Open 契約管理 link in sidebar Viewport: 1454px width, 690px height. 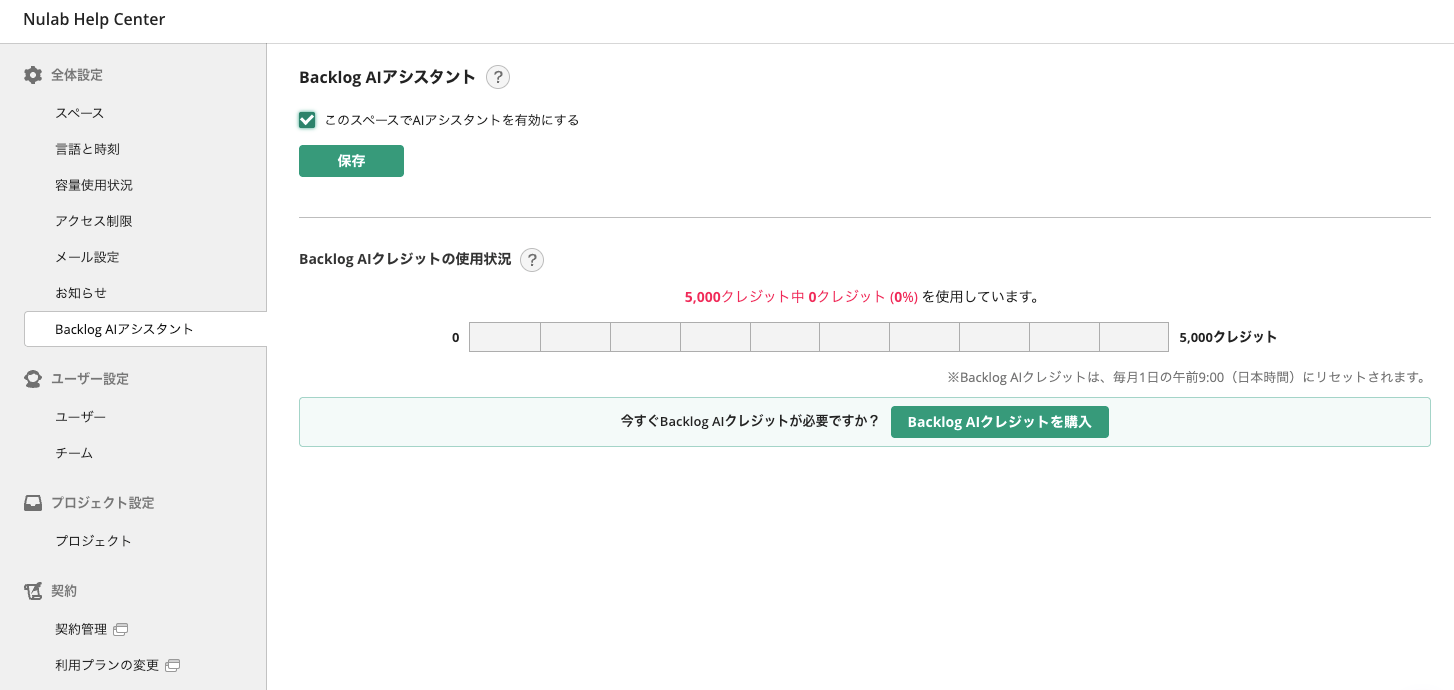point(81,629)
